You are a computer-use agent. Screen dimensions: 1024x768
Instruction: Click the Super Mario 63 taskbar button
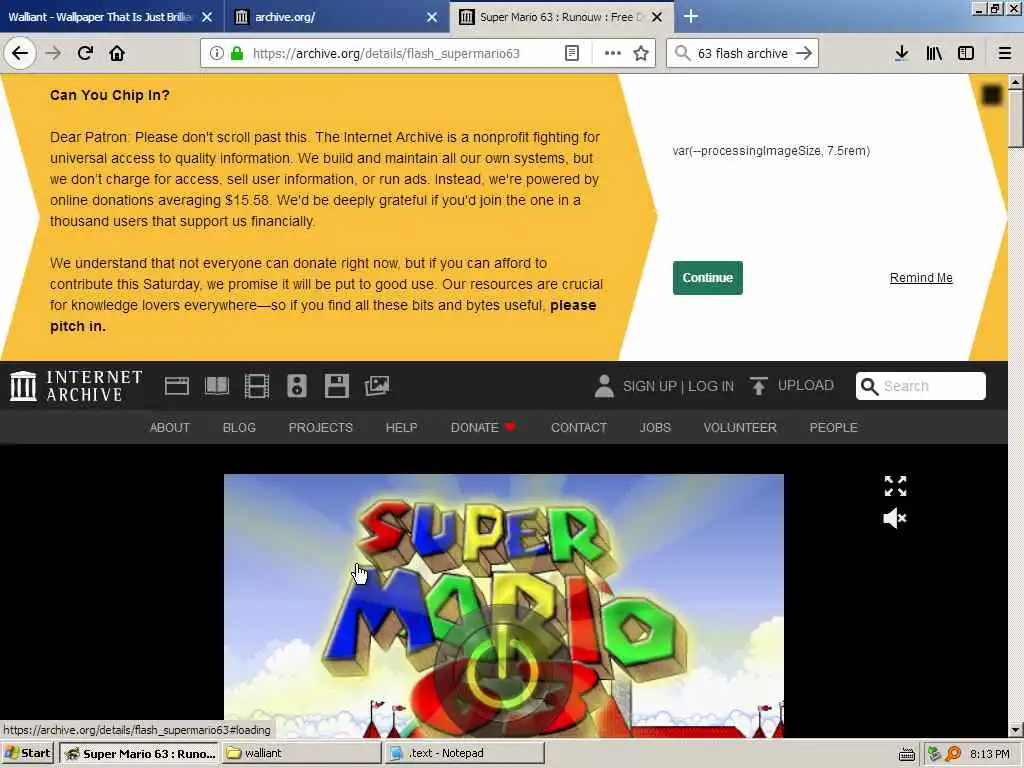tap(138, 753)
